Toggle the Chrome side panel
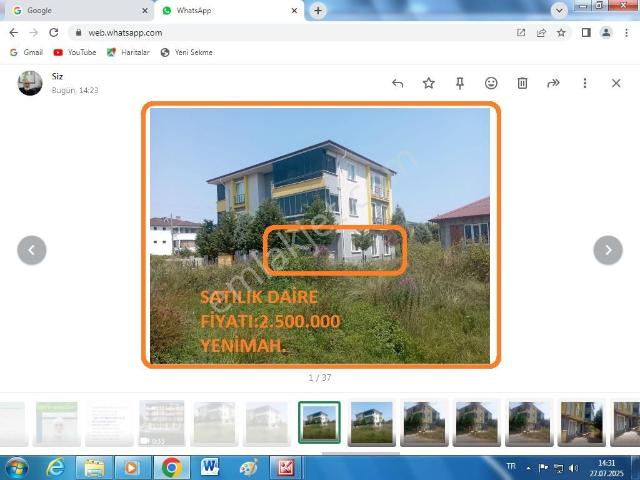This screenshot has width=640, height=480. click(586, 32)
